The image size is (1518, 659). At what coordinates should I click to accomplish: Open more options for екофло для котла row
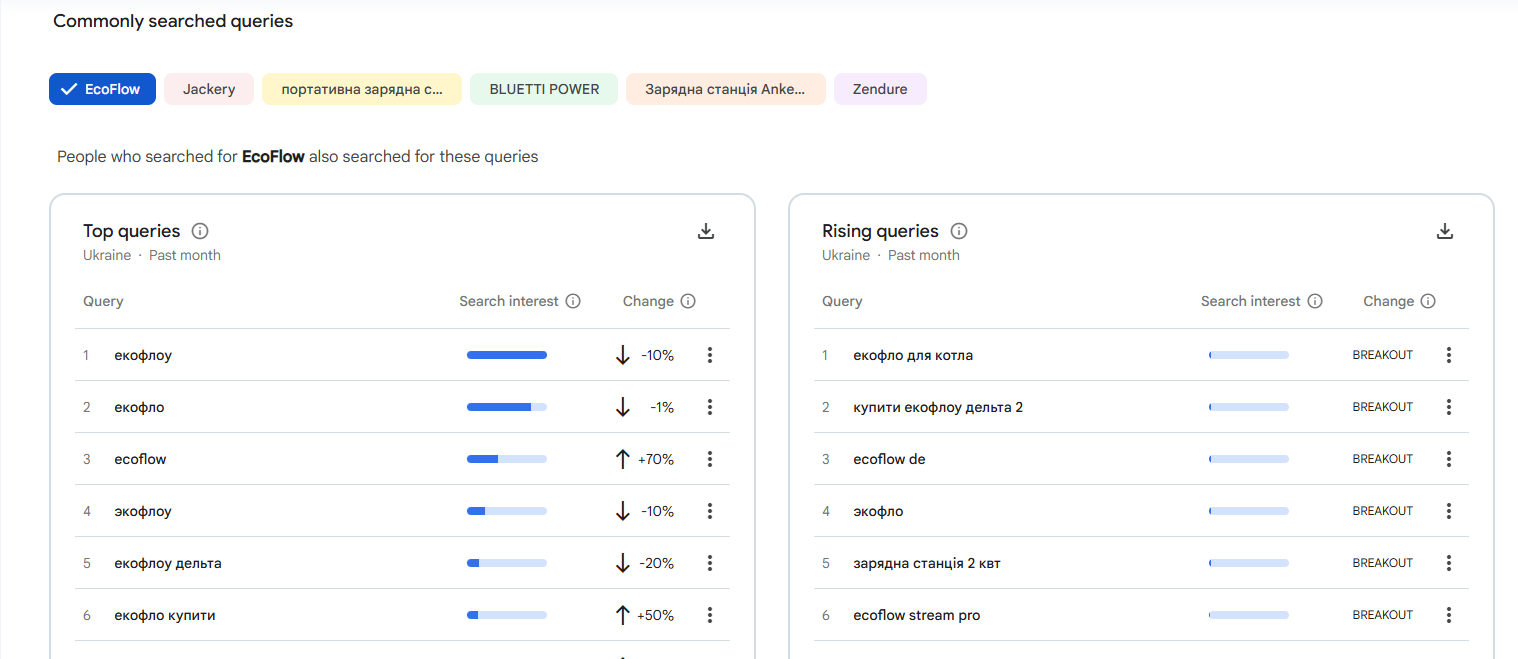click(1449, 355)
